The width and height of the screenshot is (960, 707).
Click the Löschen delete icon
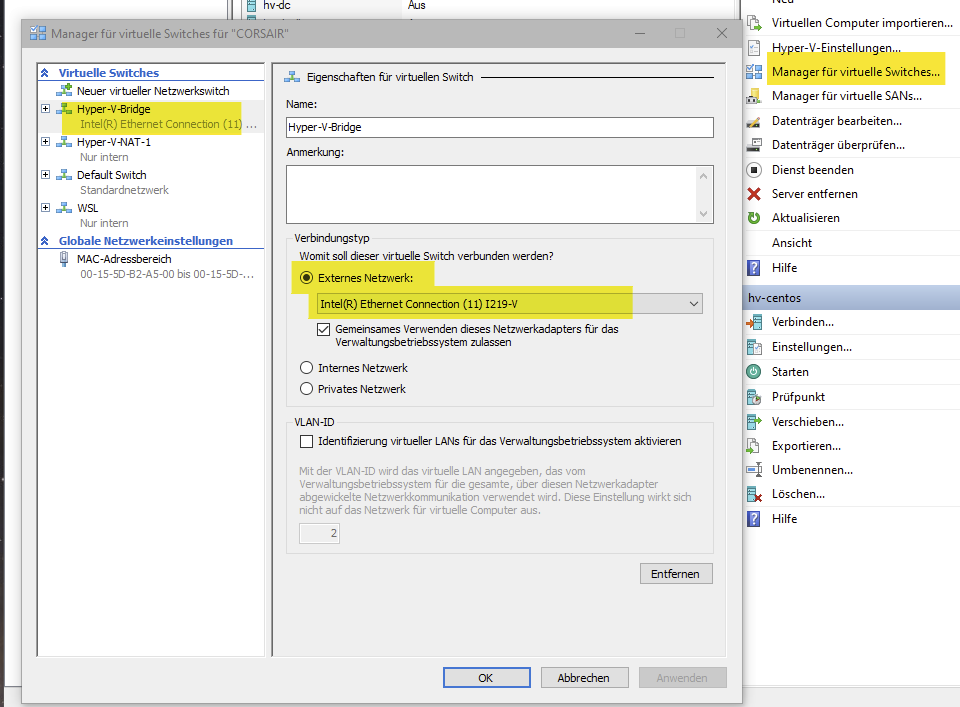click(754, 494)
